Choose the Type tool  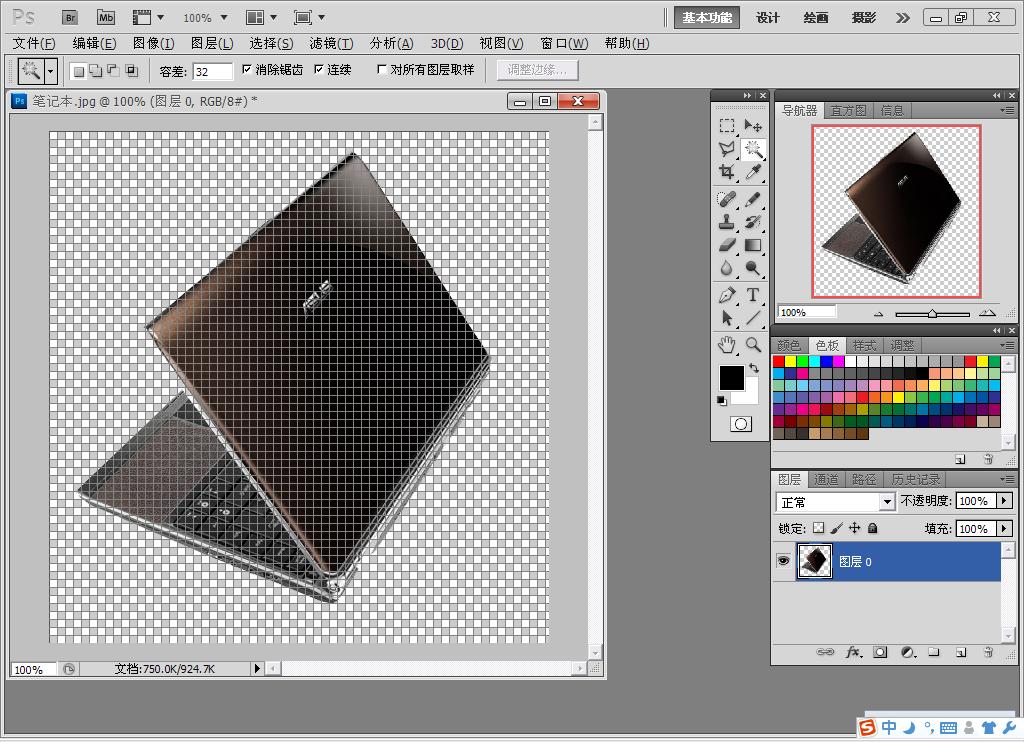pos(753,295)
